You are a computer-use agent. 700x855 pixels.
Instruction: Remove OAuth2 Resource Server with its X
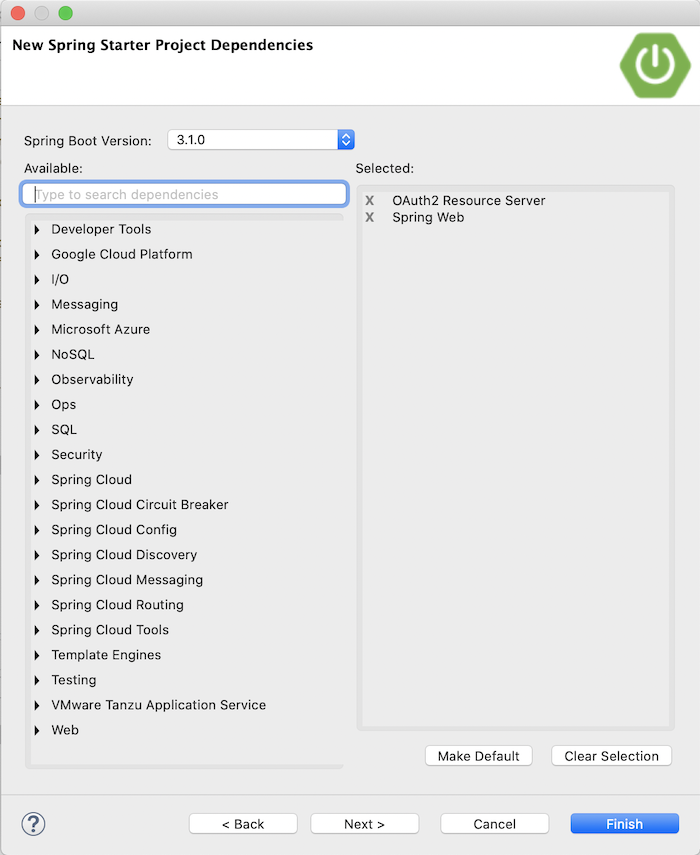point(370,201)
